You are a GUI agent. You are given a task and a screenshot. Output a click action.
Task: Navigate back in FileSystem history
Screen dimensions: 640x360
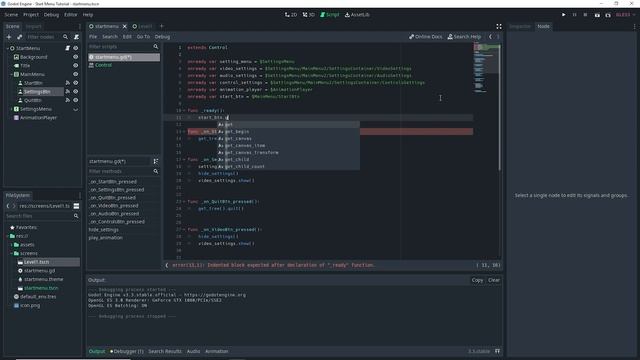(x=8, y=206)
